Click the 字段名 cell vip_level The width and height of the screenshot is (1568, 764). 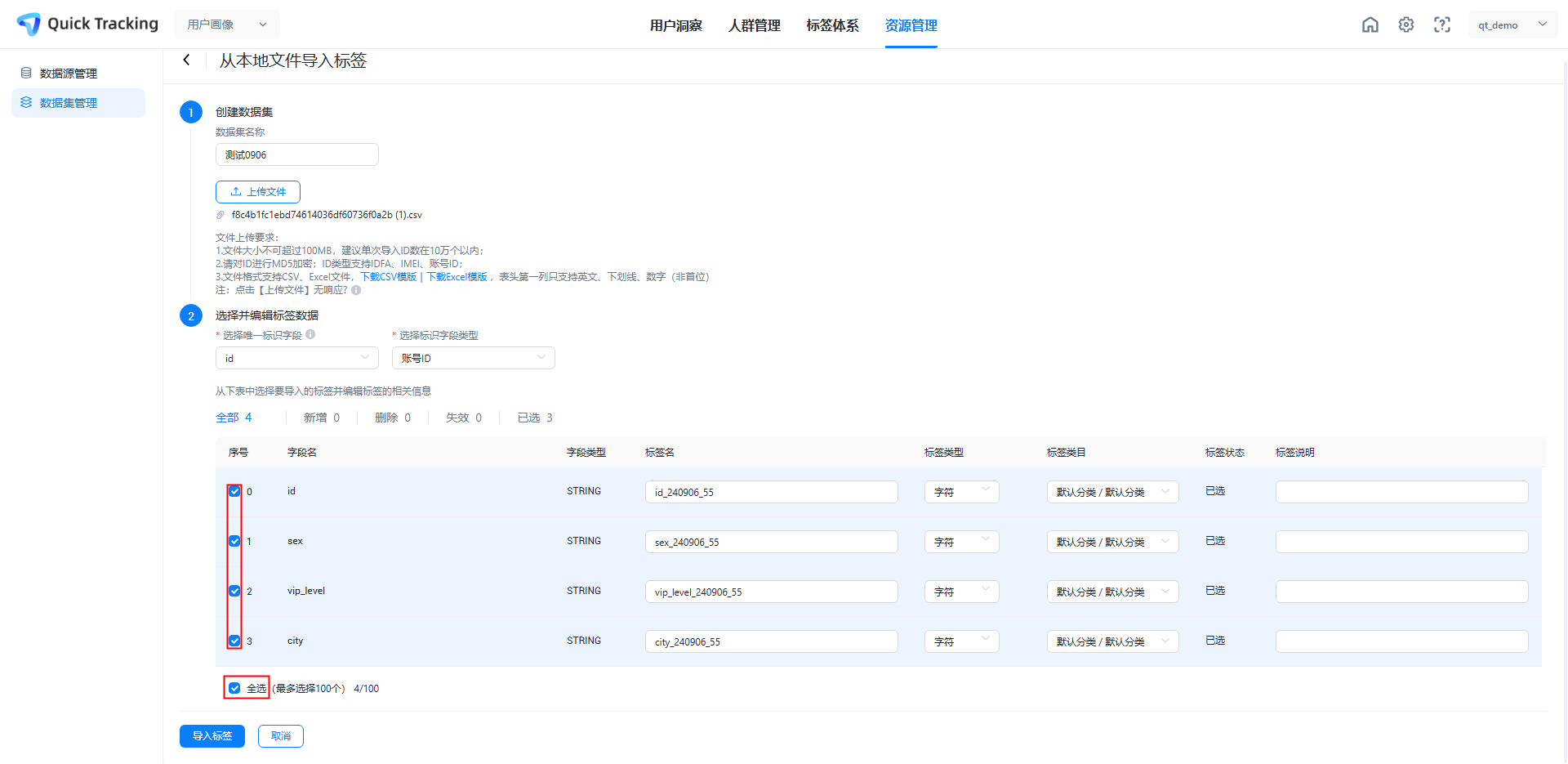pos(306,591)
